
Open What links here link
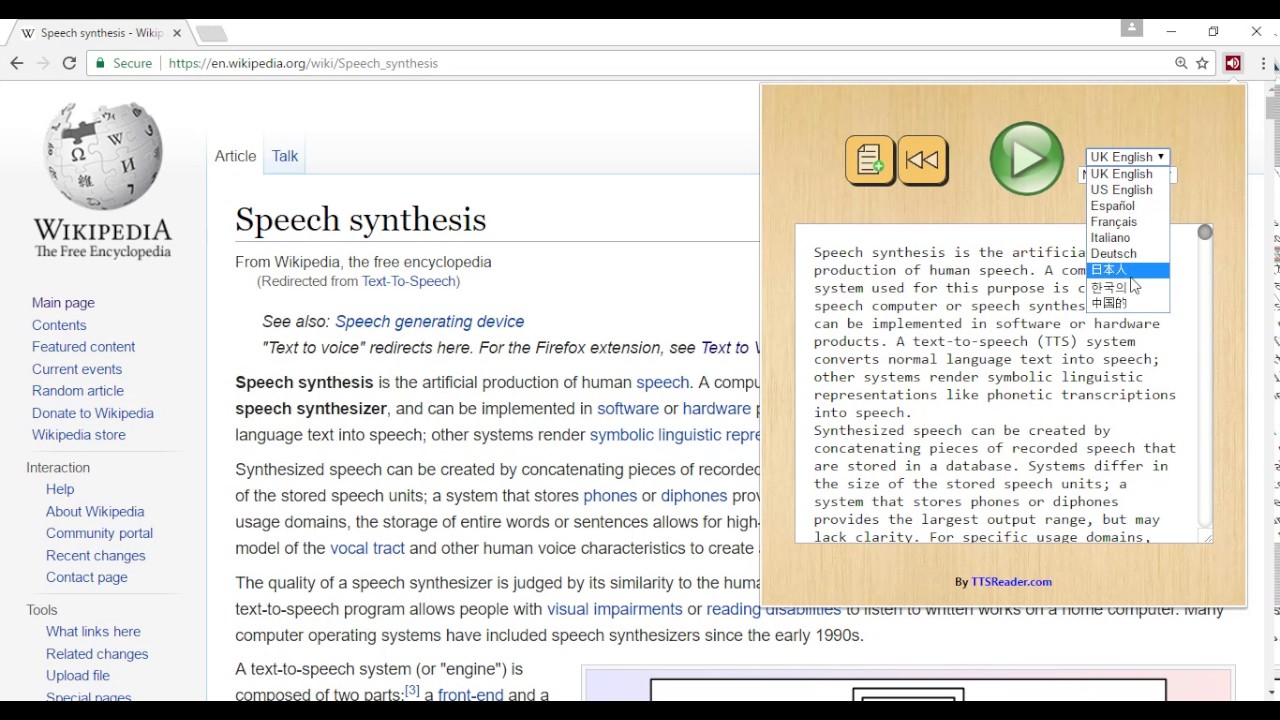click(x=93, y=632)
